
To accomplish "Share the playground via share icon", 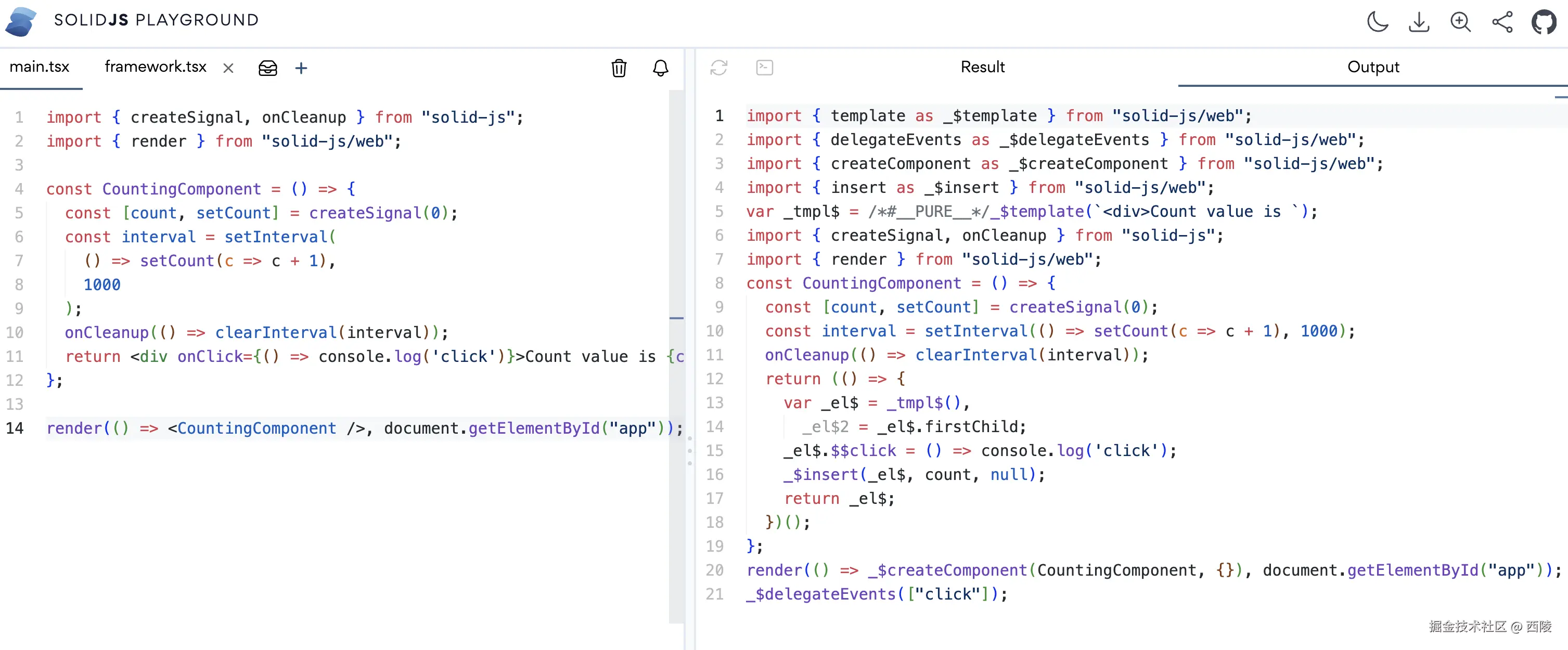I will (x=1502, y=22).
